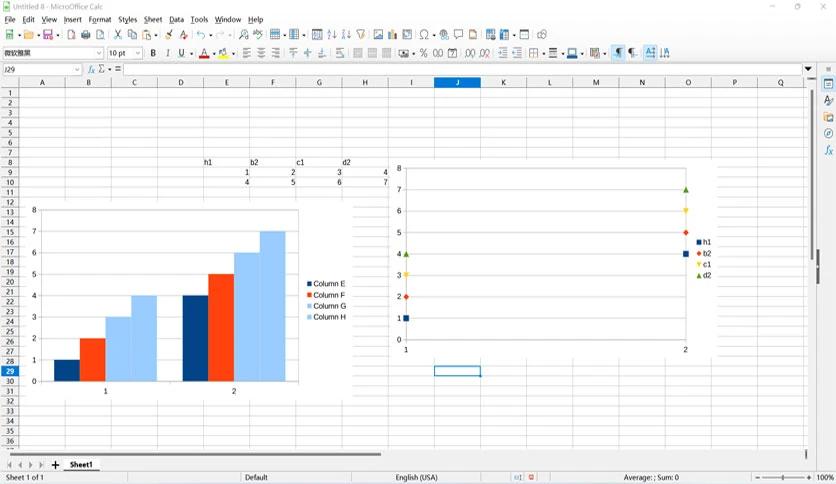Click the zoom slider in status bar
Image resolution: width=836 pixels, height=484 pixels.
(x=783, y=478)
